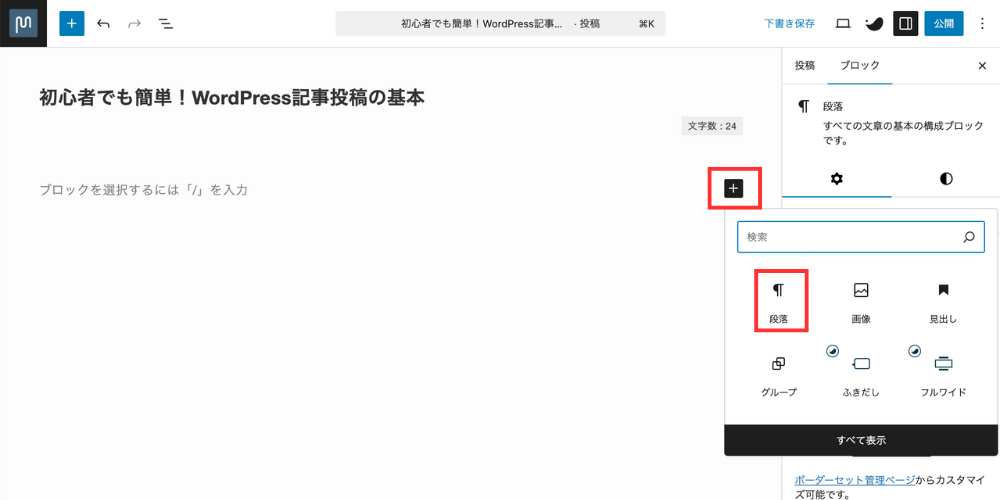Insert the 画像 image block
Screen dimensions: 1000x500
click(x=861, y=301)
